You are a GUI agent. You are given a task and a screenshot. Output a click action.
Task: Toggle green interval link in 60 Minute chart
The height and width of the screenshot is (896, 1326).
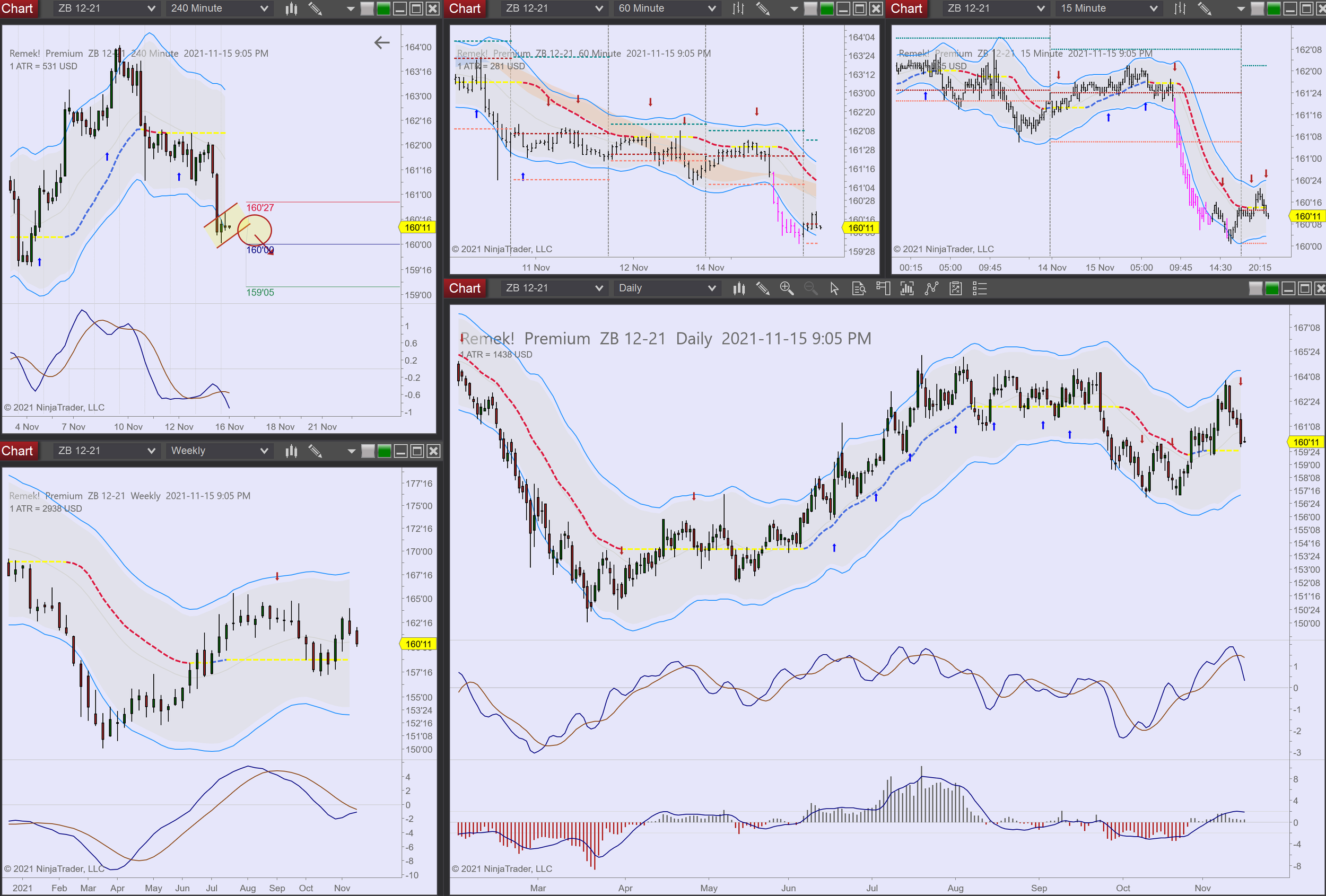point(826,8)
